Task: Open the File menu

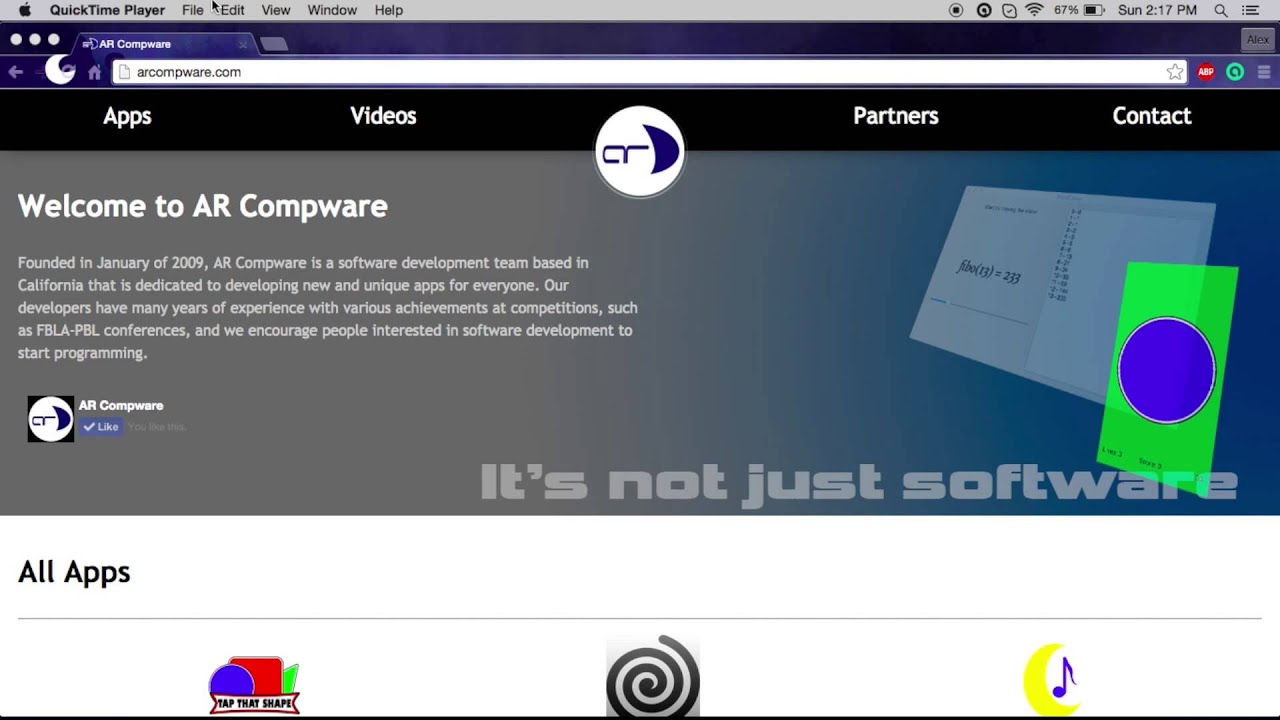Action: 193,10
